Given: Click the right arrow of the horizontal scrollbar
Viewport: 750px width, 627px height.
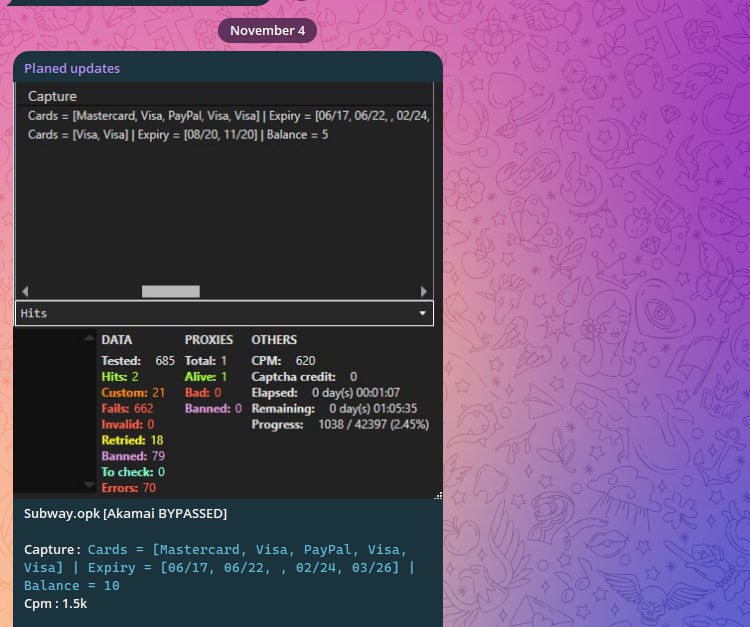Looking at the screenshot, I should tap(424, 291).
